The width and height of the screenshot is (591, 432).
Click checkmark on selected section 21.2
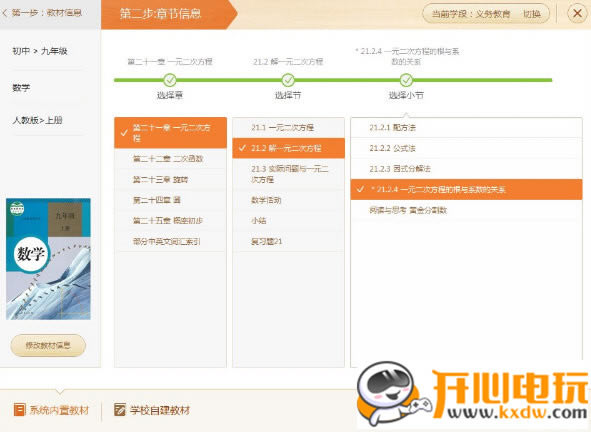coord(242,148)
